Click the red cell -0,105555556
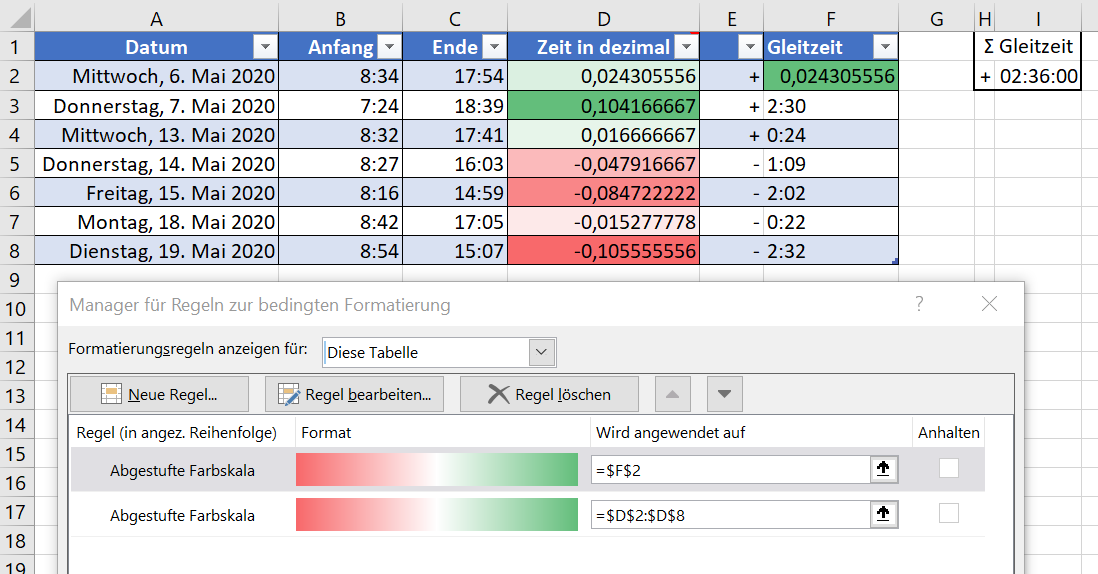This screenshot has height=574, width=1098. [604, 251]
